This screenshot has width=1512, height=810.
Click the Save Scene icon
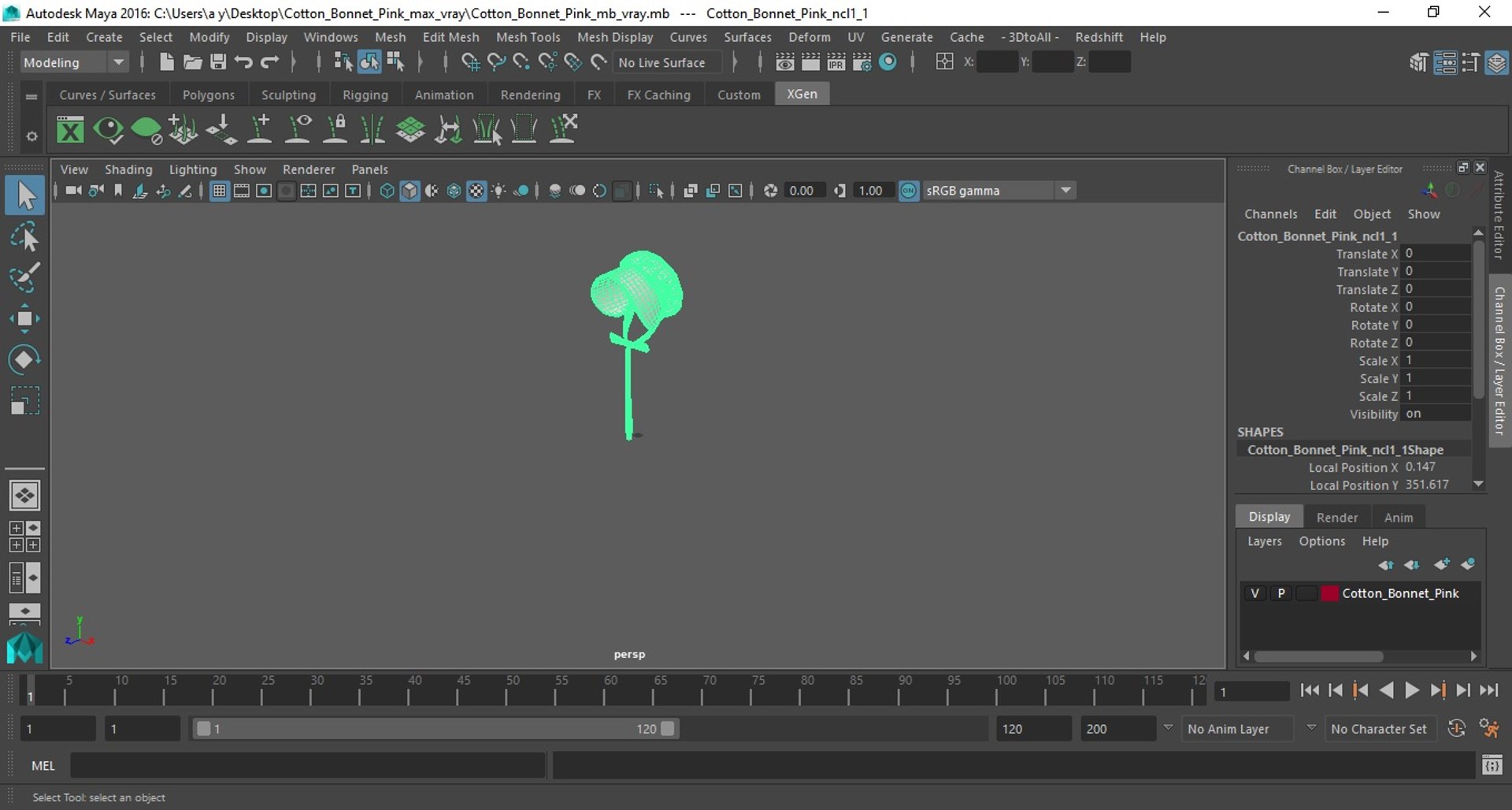pos(218,62)
